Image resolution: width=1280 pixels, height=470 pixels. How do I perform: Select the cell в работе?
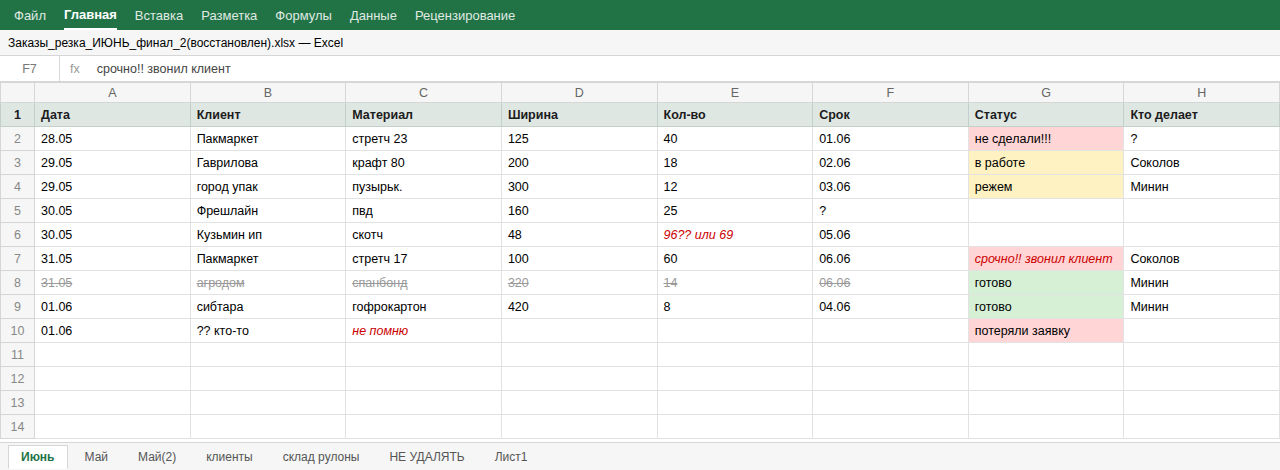click(x=1046, y=163)
